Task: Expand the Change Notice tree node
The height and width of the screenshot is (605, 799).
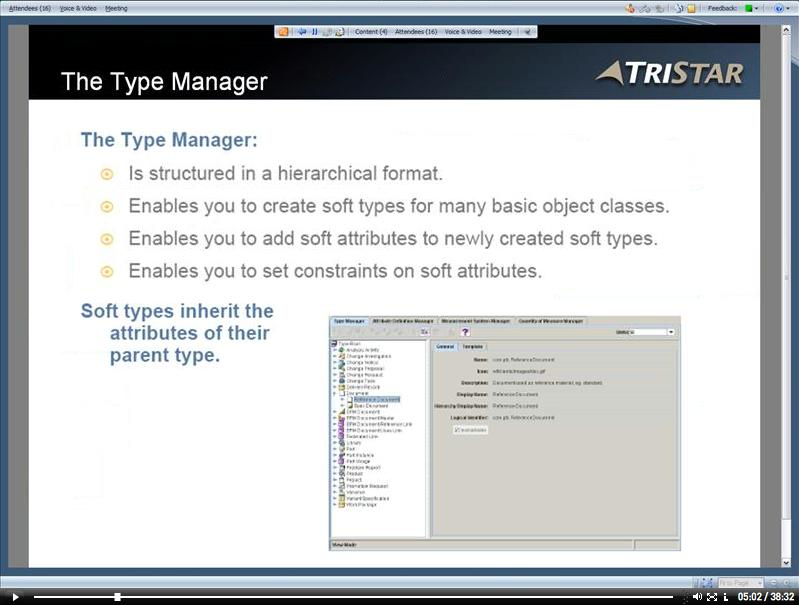Action: [x=334, y=363]
